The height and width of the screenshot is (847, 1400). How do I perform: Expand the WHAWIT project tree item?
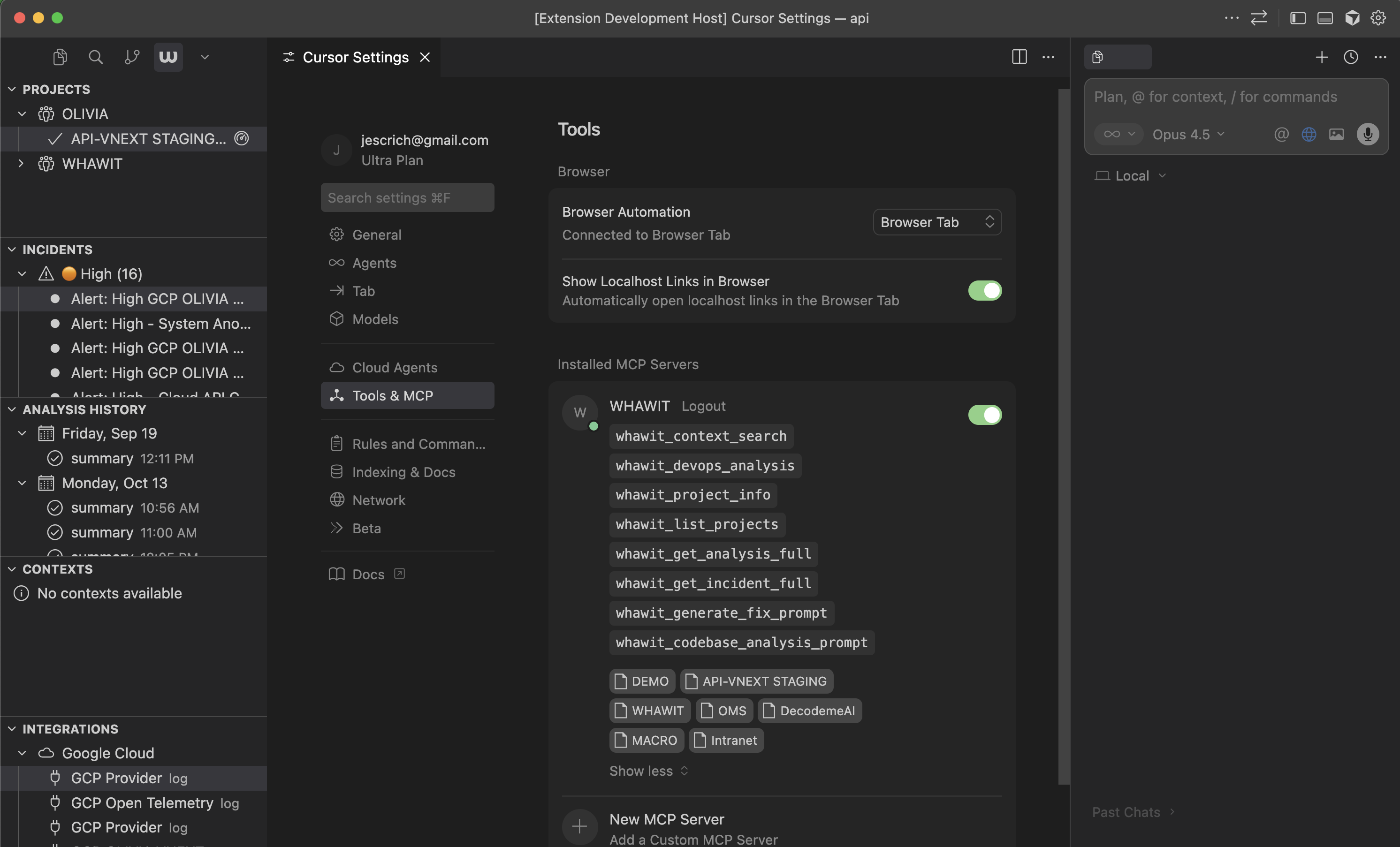click(x=21, y=164)
